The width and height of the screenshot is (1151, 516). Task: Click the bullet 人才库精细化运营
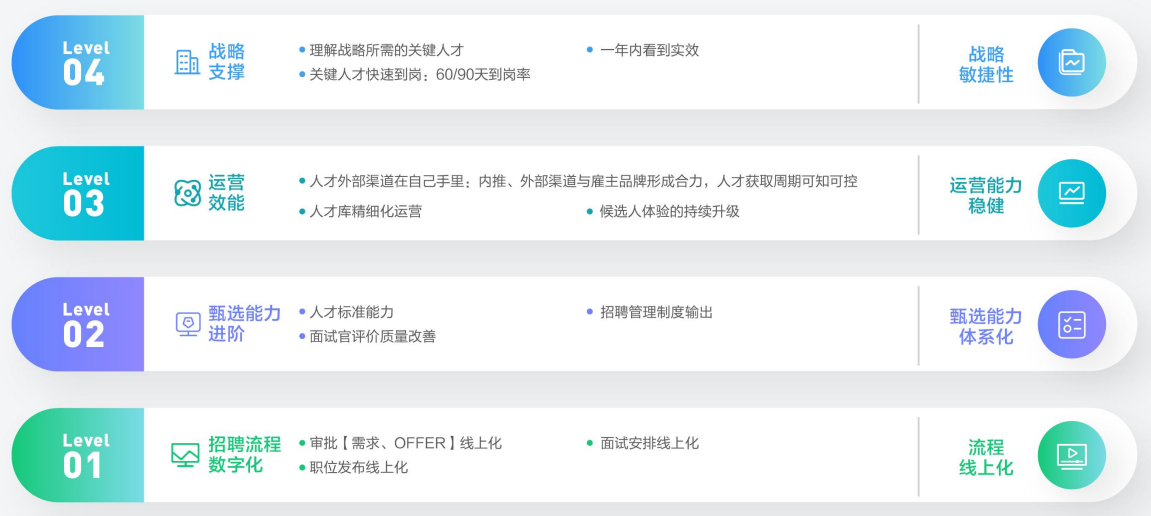360,211
